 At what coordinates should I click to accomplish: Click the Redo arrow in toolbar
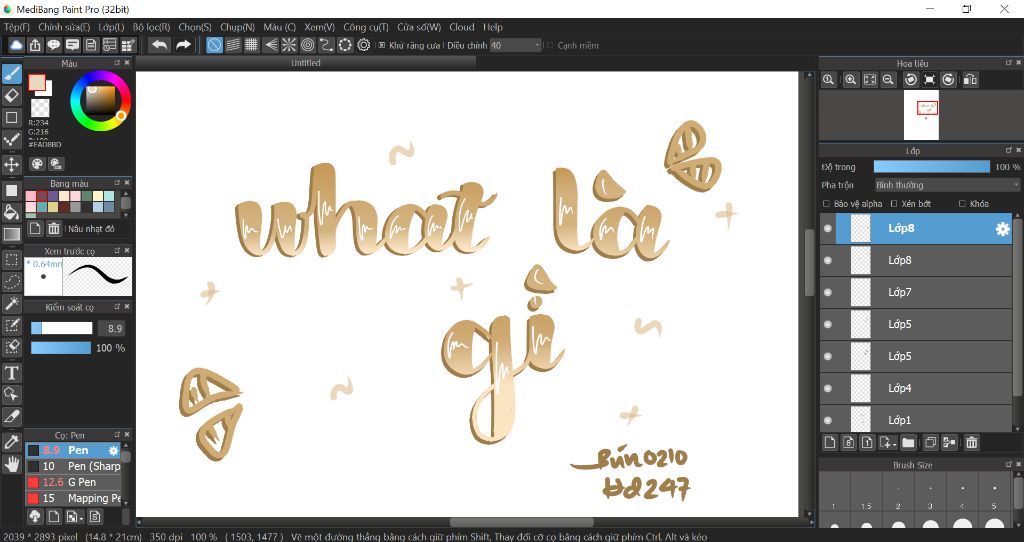coord(184,44)
